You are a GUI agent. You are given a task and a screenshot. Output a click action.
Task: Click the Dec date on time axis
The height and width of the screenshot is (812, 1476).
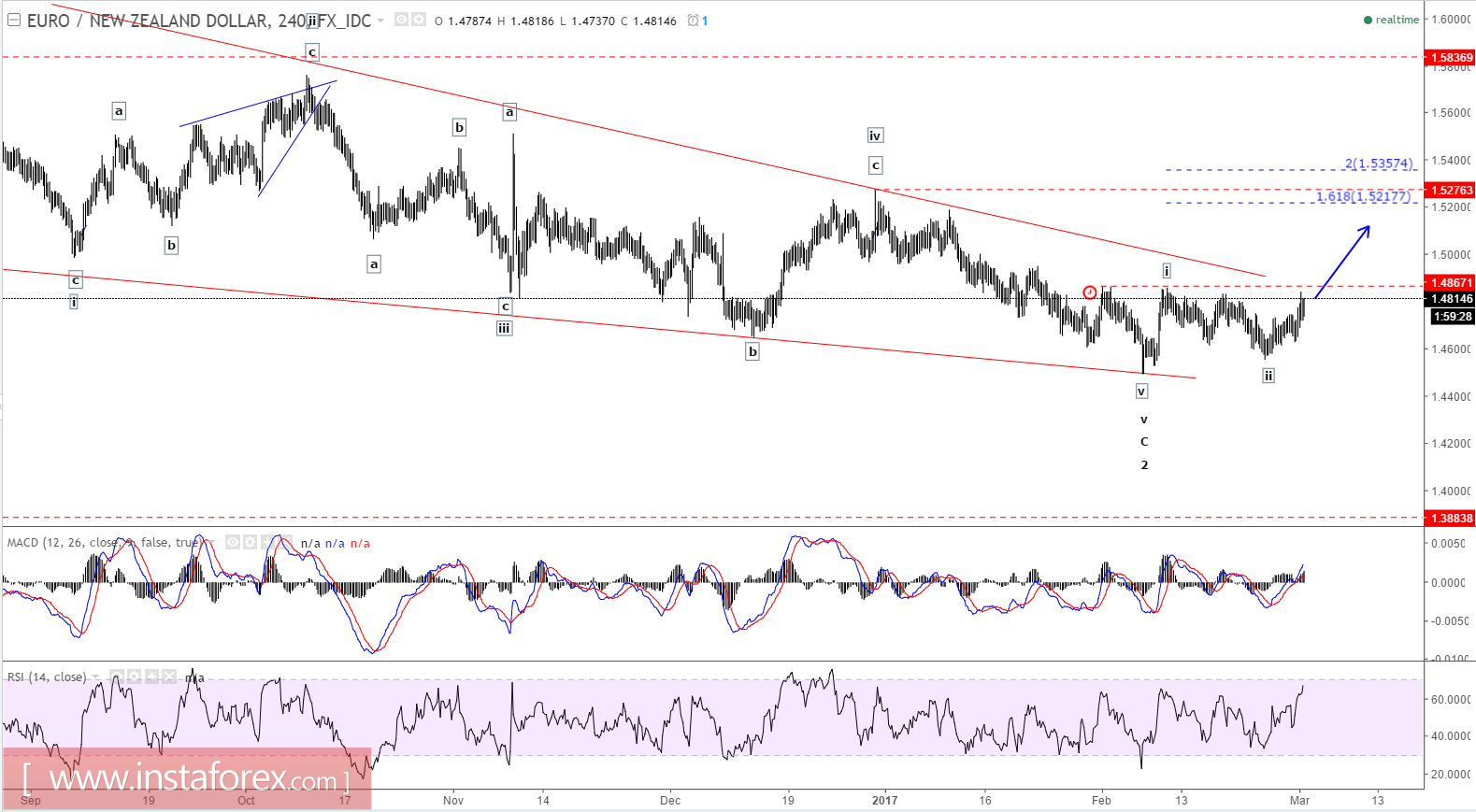coord(670,800)
